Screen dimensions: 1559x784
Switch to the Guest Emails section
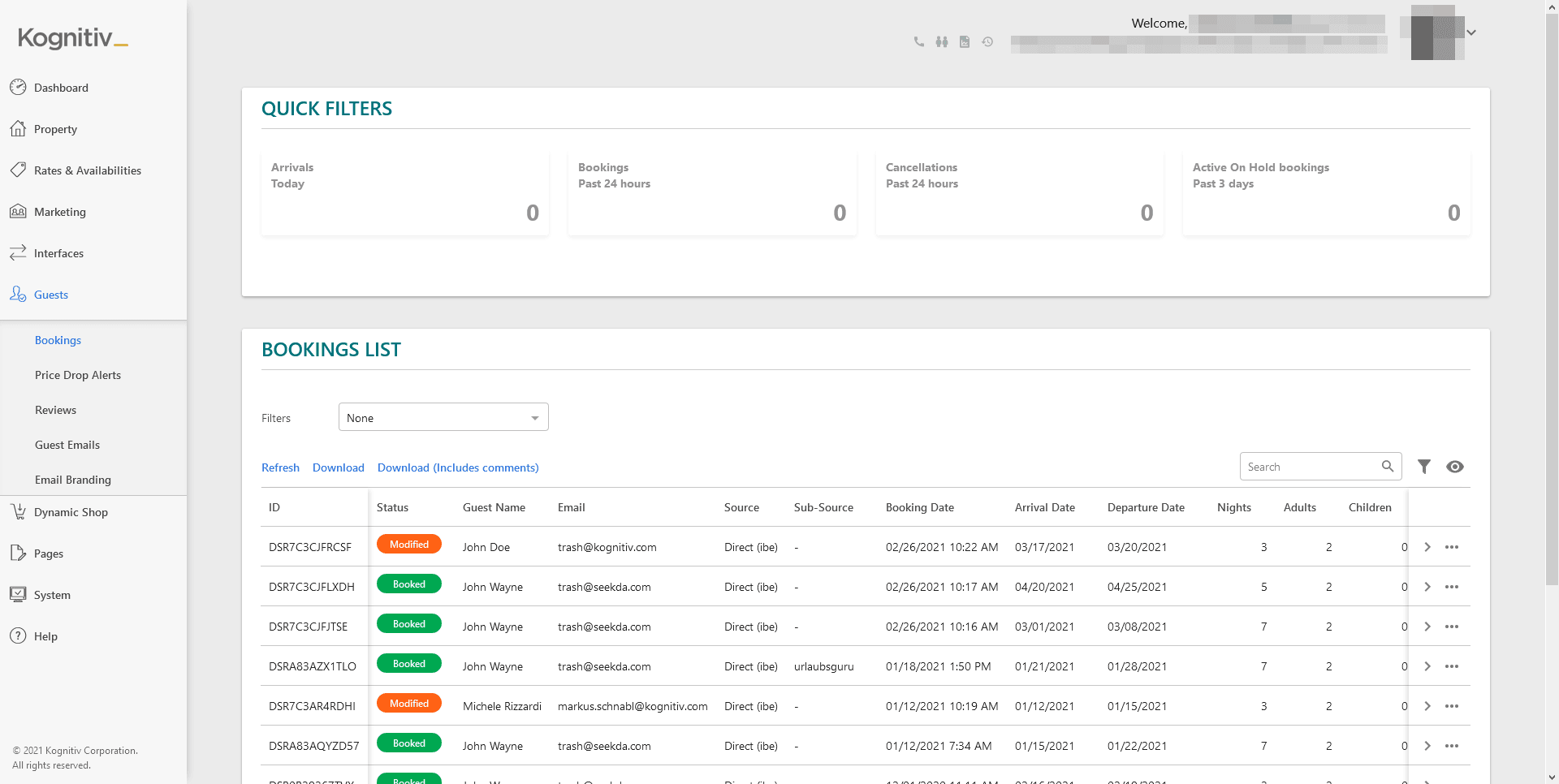click(67, 444)
